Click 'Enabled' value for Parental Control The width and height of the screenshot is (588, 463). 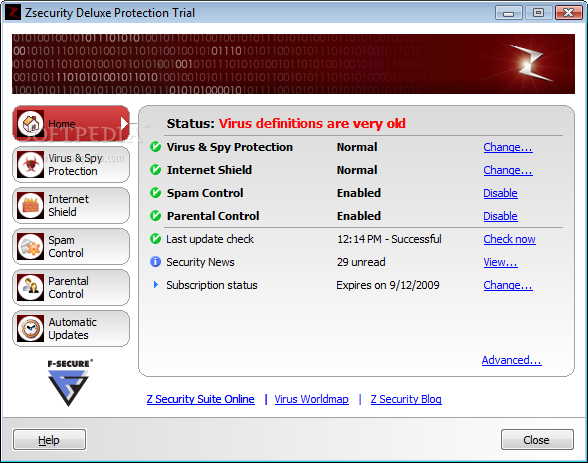(359, 216)
